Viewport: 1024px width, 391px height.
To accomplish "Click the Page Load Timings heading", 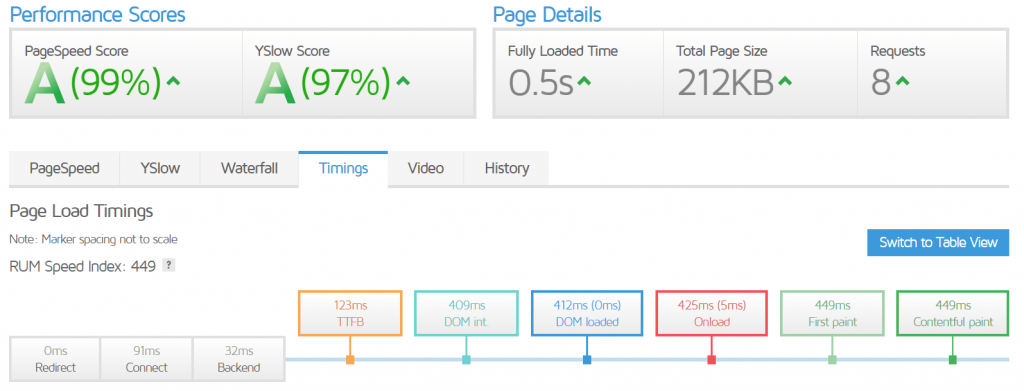I will [x=81, y=211].
